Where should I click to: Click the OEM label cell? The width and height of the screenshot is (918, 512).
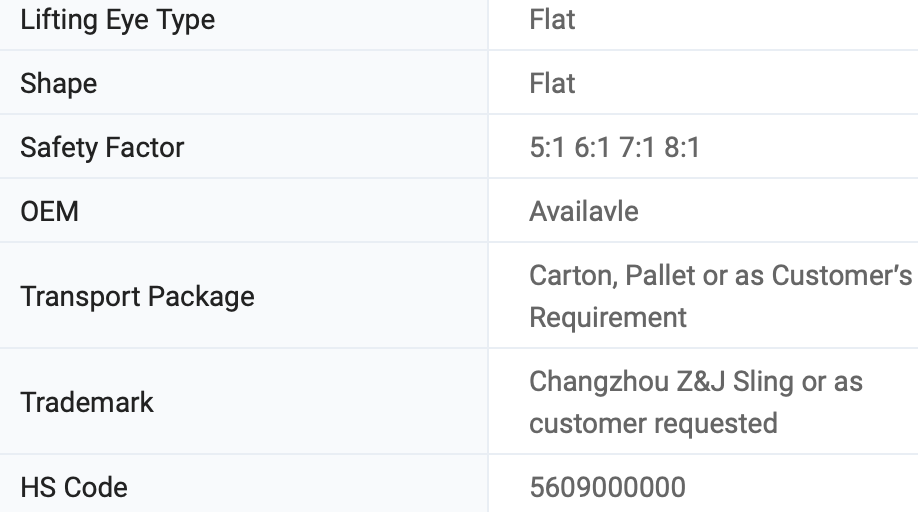pos(244,211)
